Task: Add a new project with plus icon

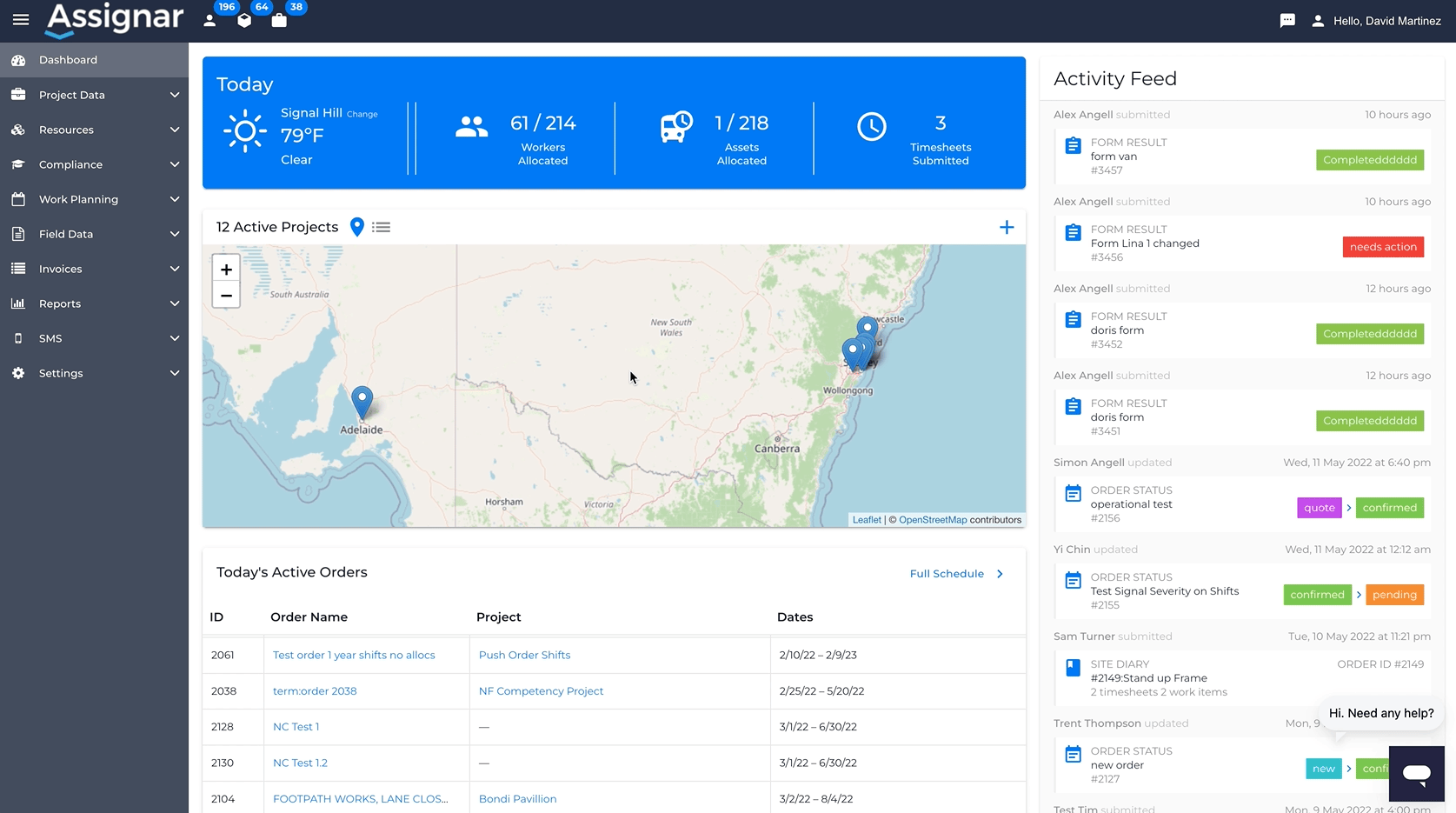Action: [x=1007, y=227]
